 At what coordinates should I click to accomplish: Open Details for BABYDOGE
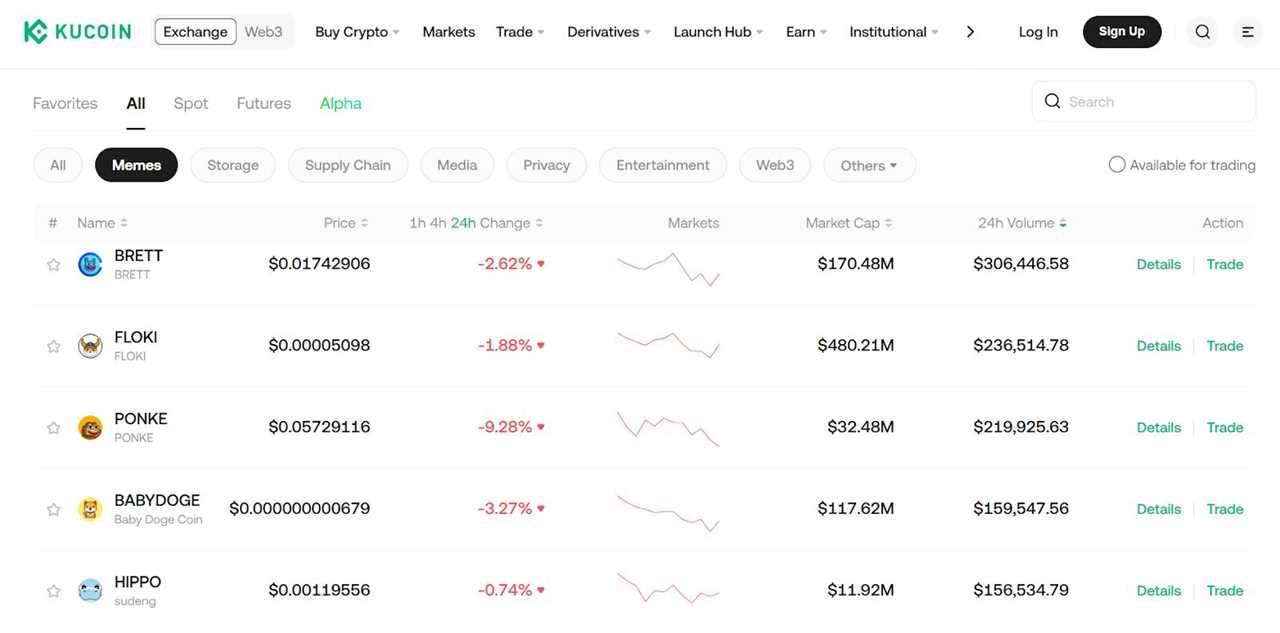pos(1158,508)
